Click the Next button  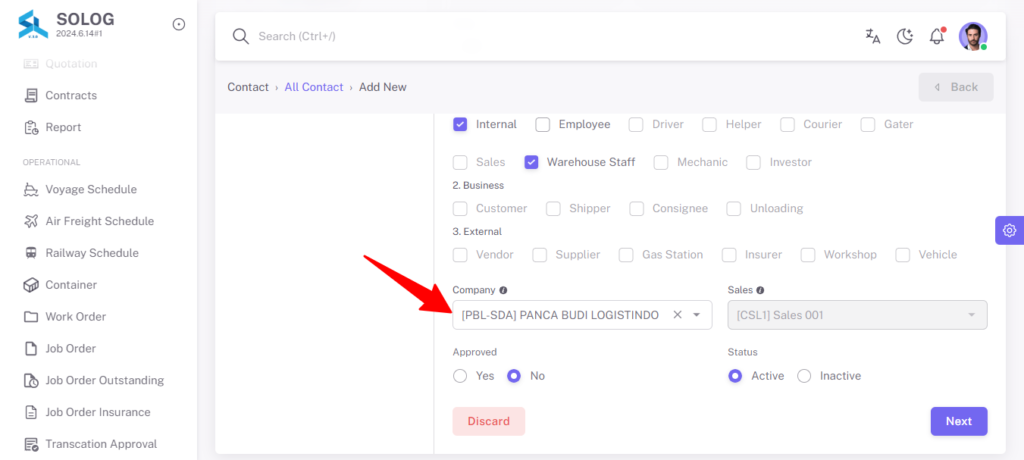[959, 421]
